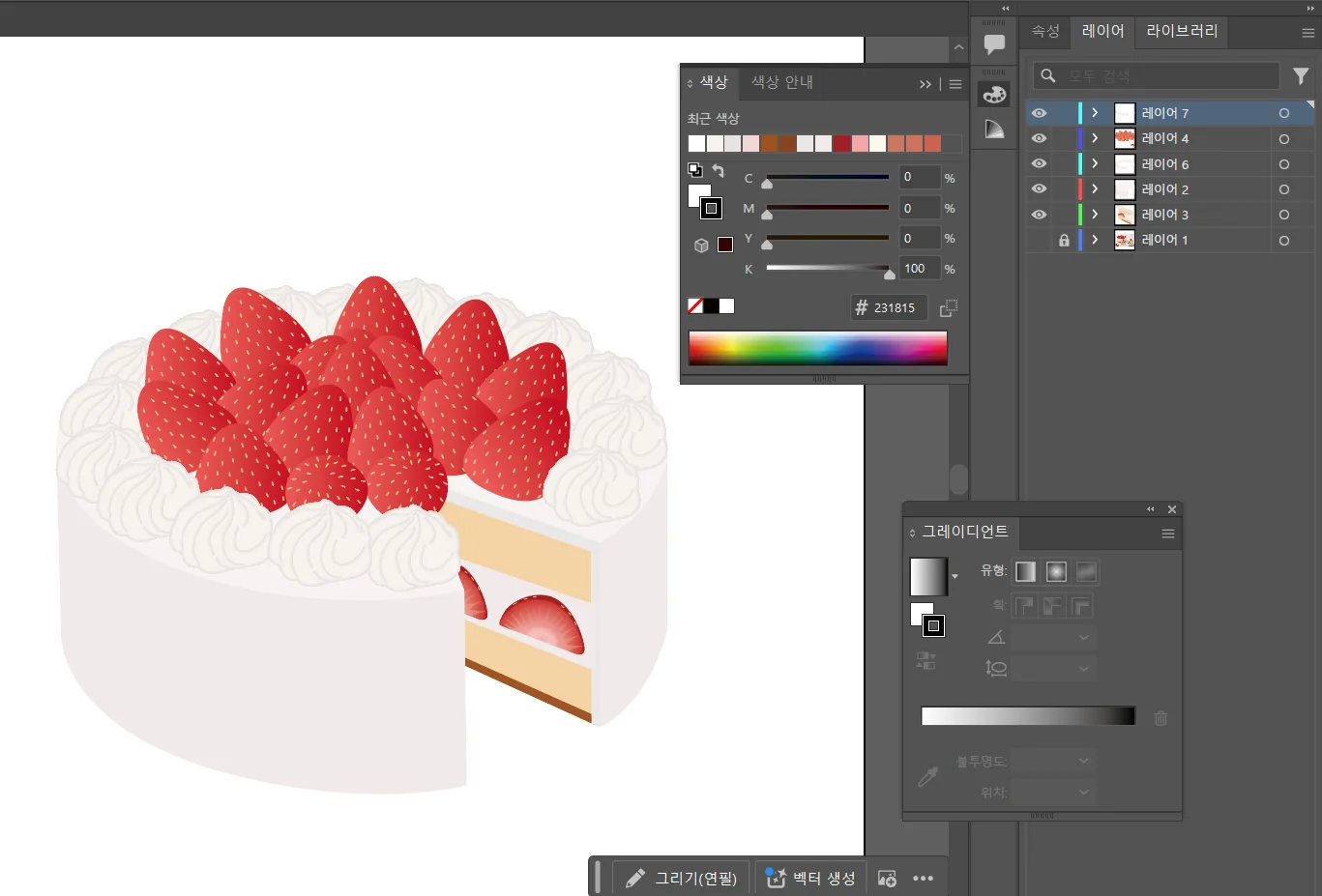Click the layer filter funnel icon
Viewport: 1322px width, 896px height.
point(1301,75)
